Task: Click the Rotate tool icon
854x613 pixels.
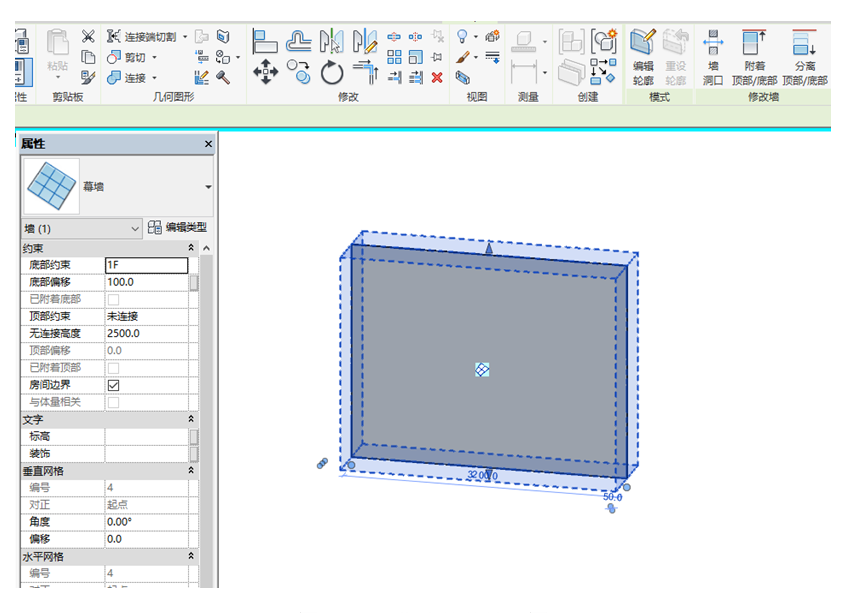Action: pyautogui.click(x=332, y=72)
